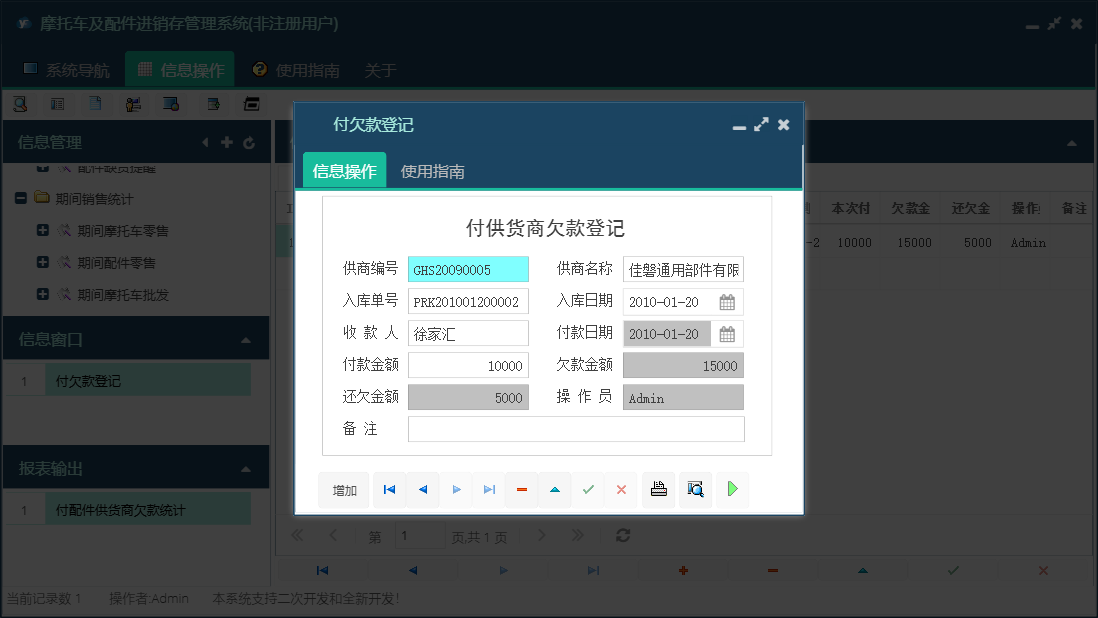This screenshot has width=1098, height=618.
Task: Click the print icon in the dialog toolbar
Action: coord(658,490)
